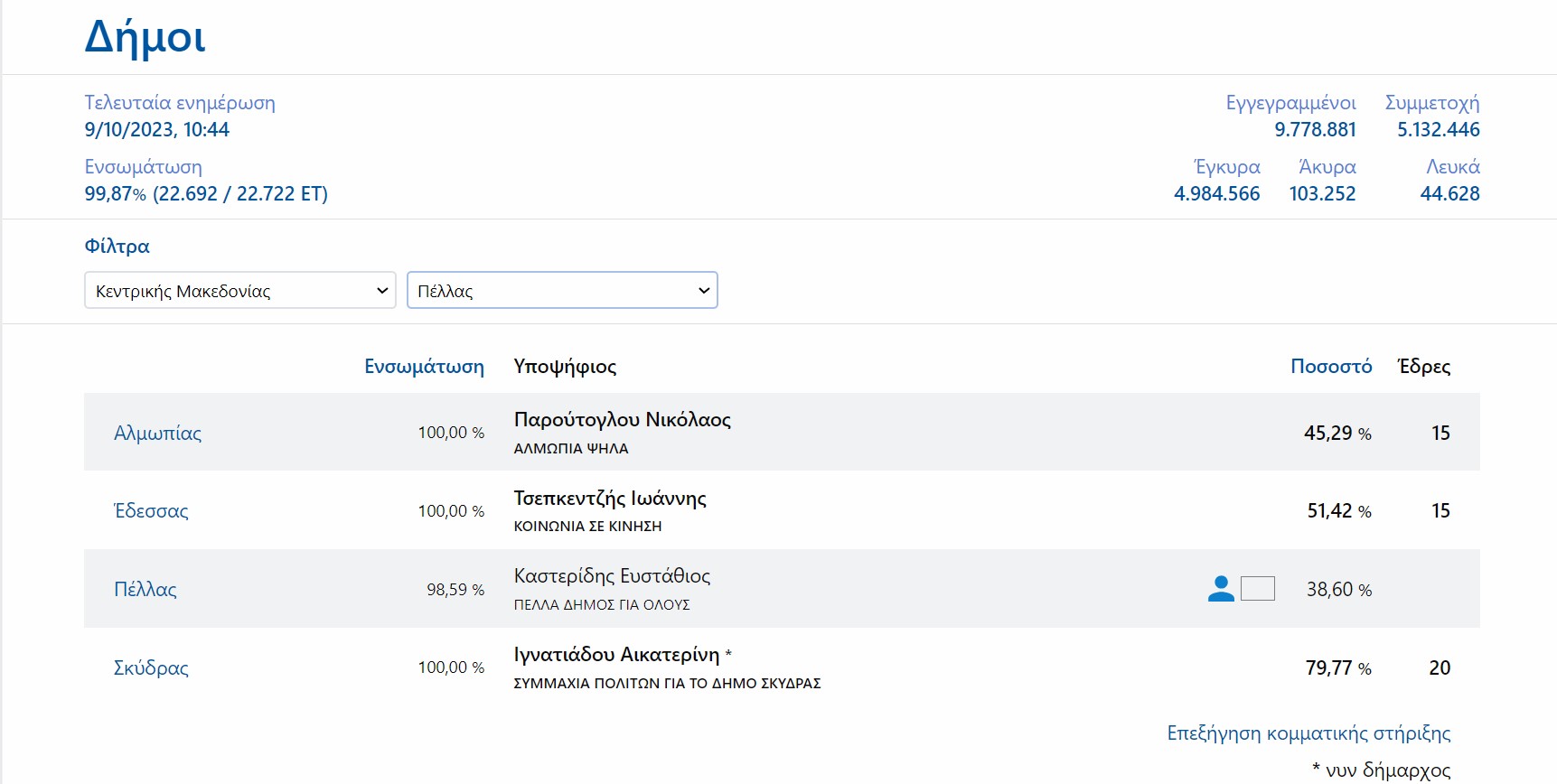Click the empty party color box beside person icon
Viewport: 1557px width, 784px height.
1257,589
